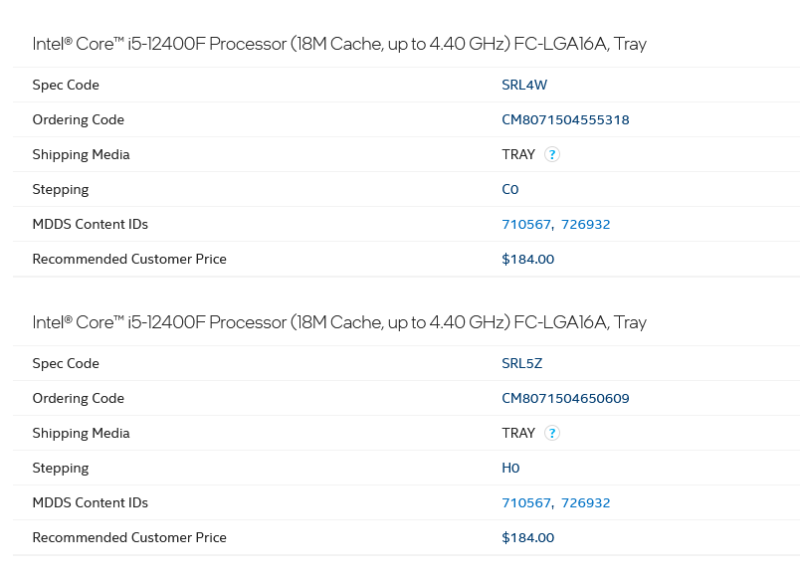Screen dimensions: 800x580
Task: Open the H0 stepping link
Action: (x=511, y=468)
